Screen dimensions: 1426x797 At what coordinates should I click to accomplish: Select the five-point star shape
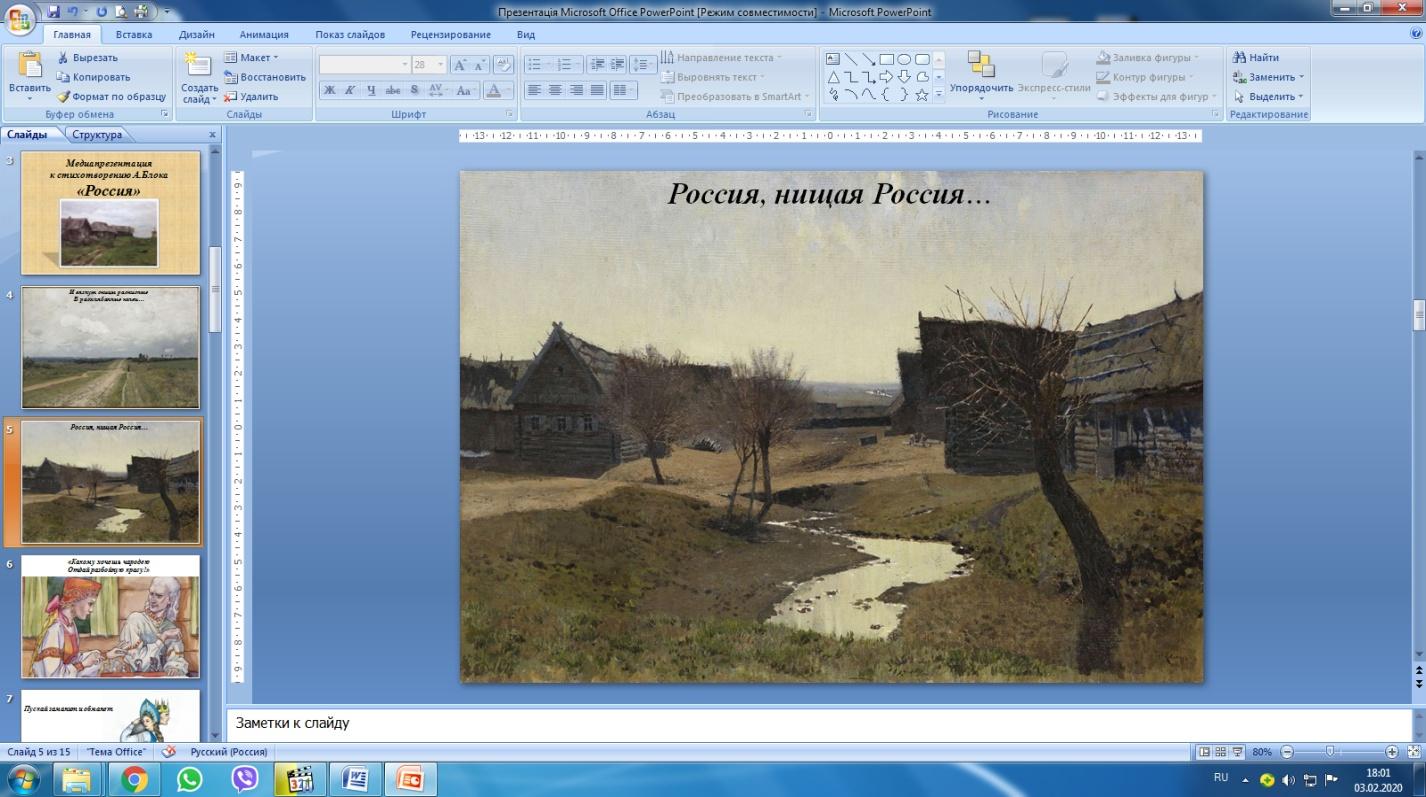[922, 95]
